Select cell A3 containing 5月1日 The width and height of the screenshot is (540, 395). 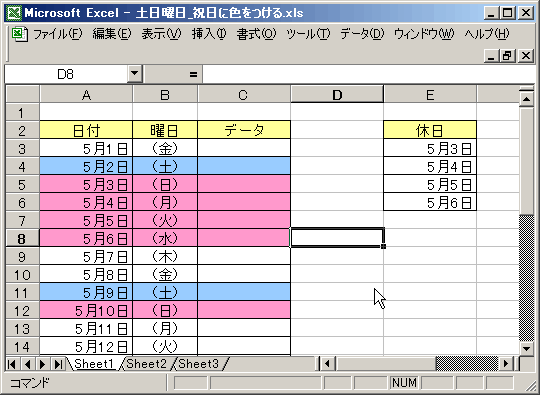pyautogui.click(x=86, y=148)
